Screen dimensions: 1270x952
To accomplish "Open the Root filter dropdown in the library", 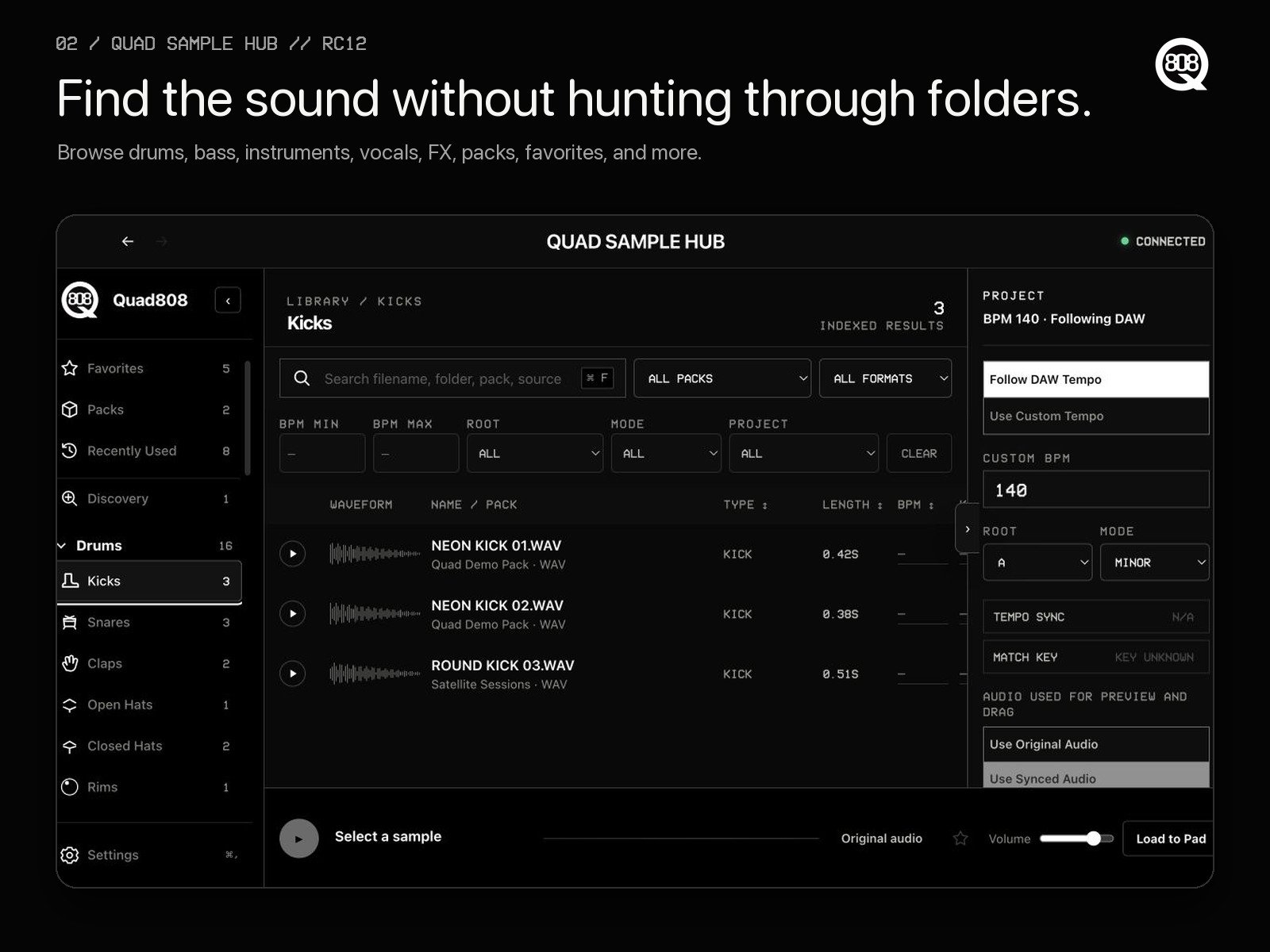I will point(535,453).
